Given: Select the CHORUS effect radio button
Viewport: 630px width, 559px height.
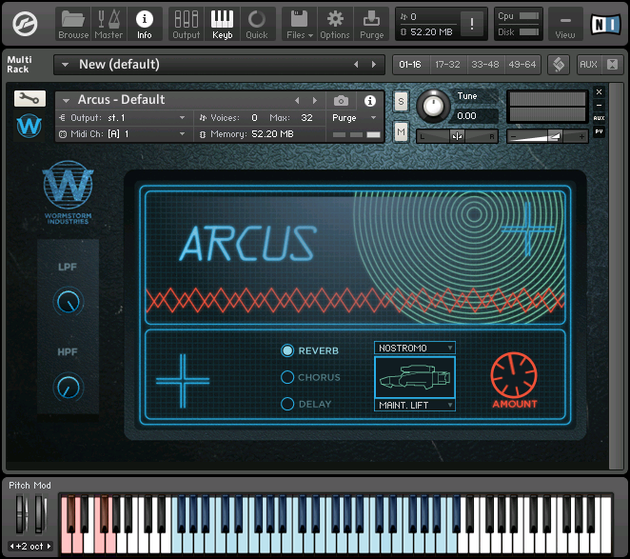Looking at the screenshot, I should click(x=287, y=377).
